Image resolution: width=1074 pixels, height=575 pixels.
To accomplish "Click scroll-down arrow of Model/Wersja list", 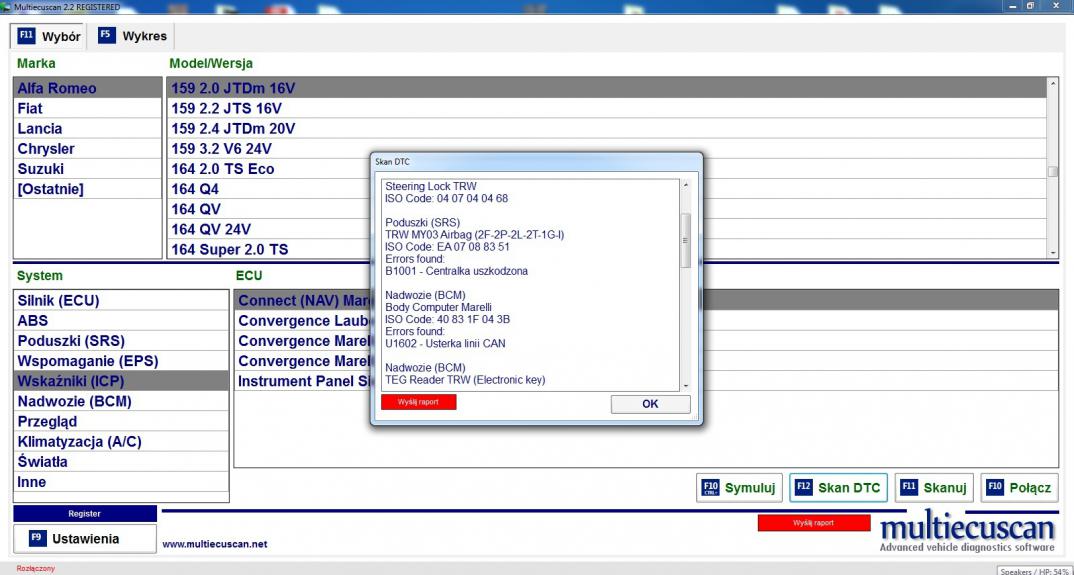I will pyautogui.click(x=1053, y=252).
